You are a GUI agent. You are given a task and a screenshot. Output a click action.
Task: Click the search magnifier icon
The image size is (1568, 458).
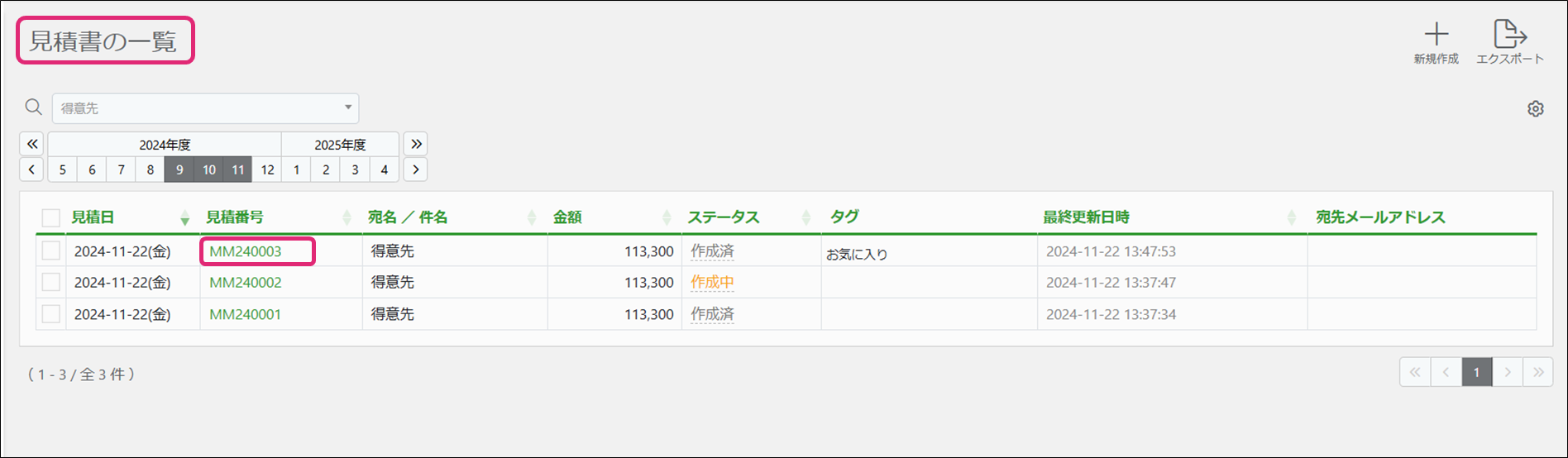click(x=33, y=107)
